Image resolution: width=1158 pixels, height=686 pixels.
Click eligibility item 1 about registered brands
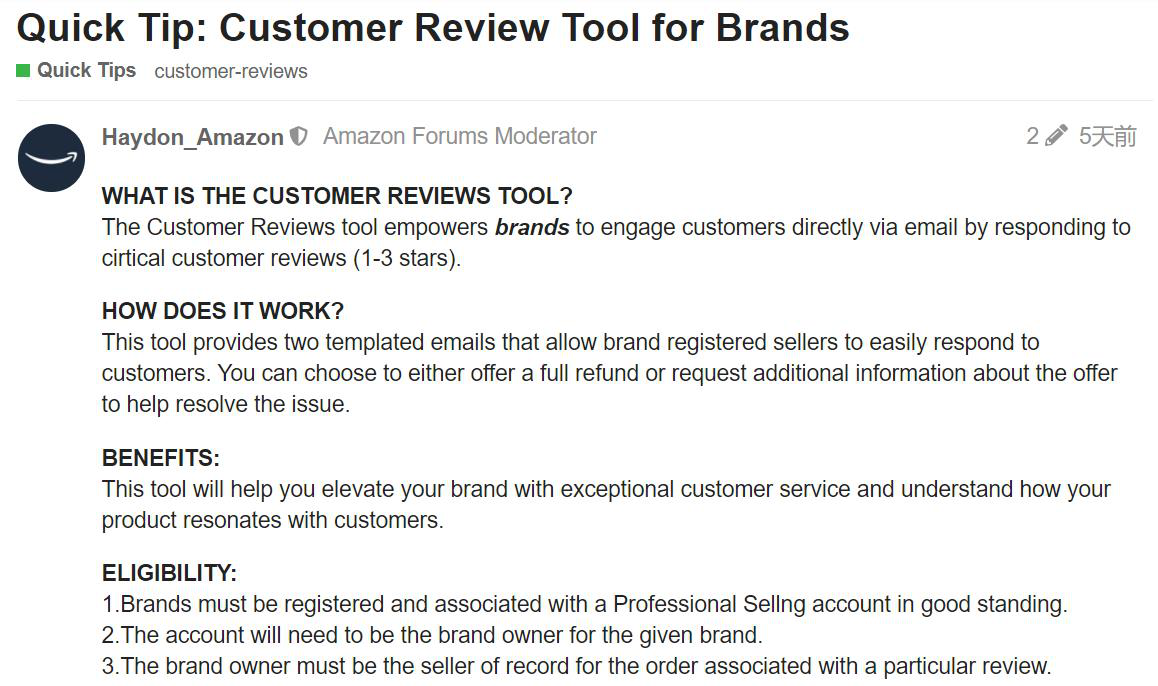tap(585, 604)
